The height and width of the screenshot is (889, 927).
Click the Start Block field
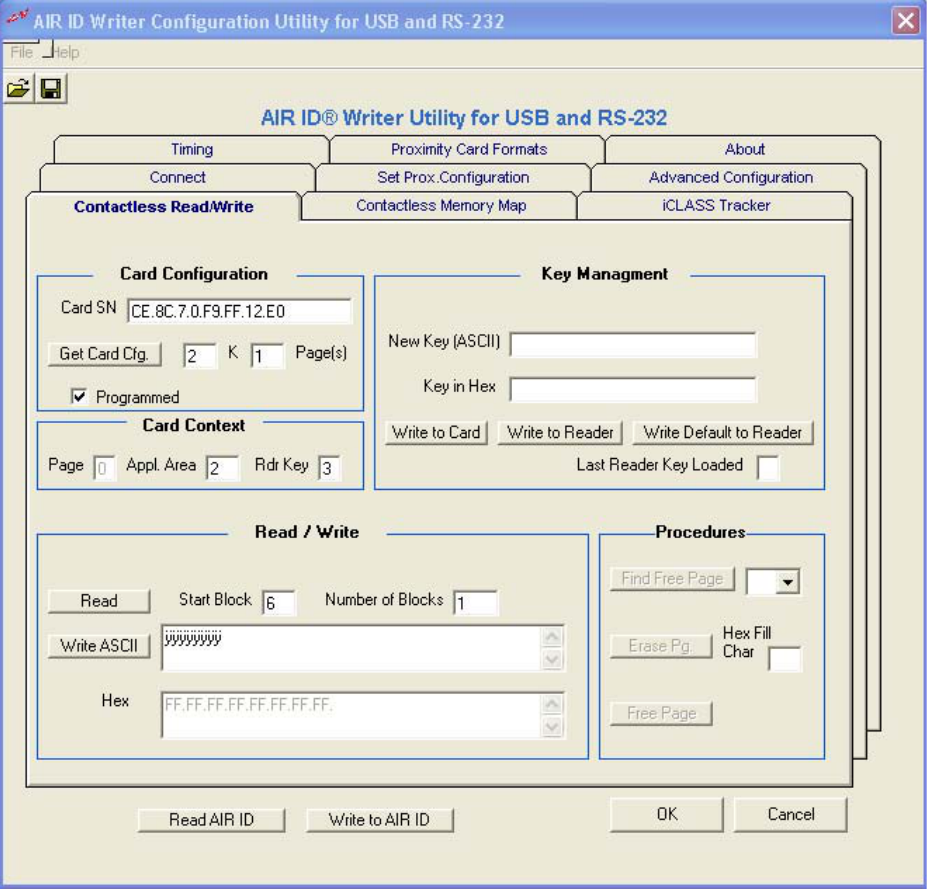pyautogui.click(x=278, y=602)
